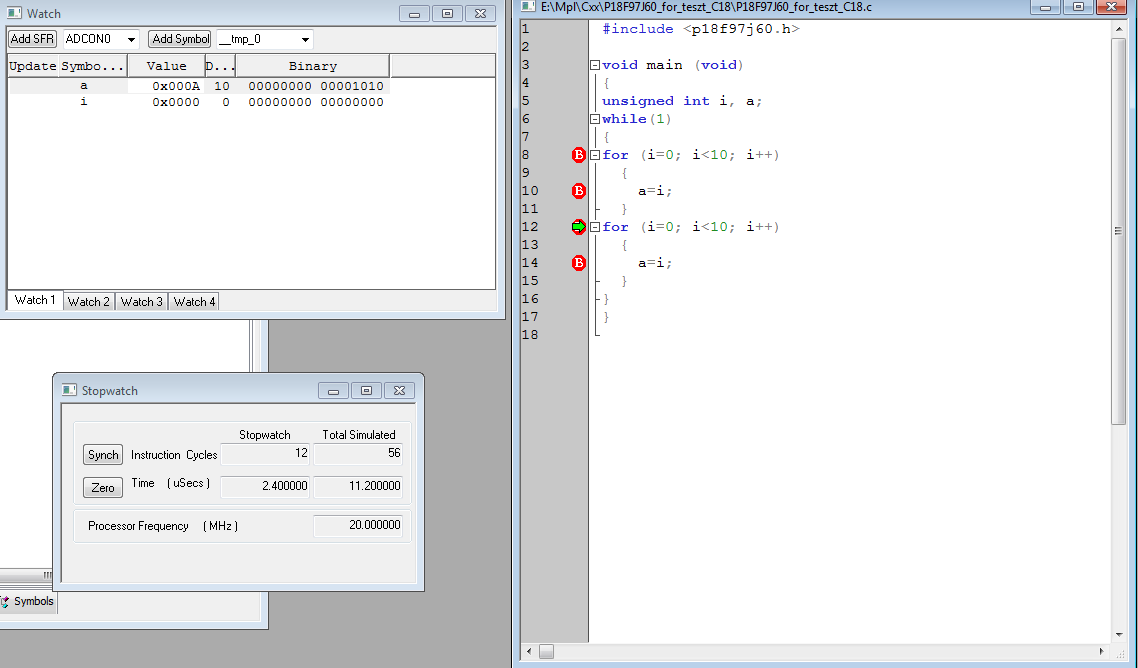
Task: Click the Add SFR button
Action: tap(33, 38)
